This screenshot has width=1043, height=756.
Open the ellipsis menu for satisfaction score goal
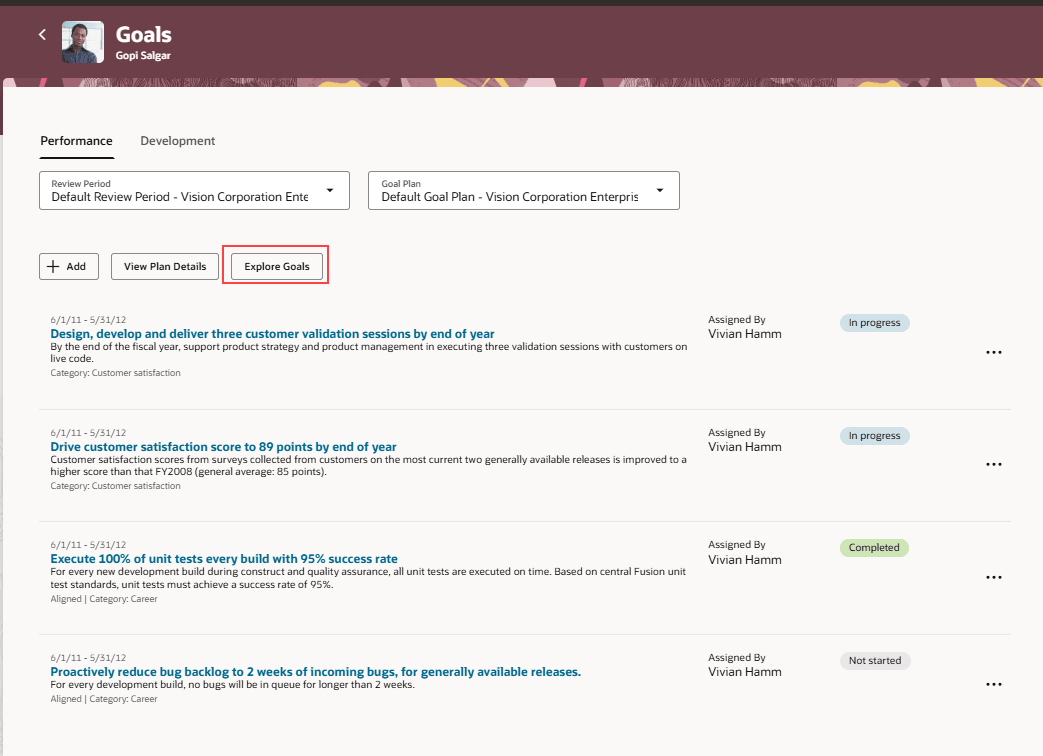pos(993,464)
